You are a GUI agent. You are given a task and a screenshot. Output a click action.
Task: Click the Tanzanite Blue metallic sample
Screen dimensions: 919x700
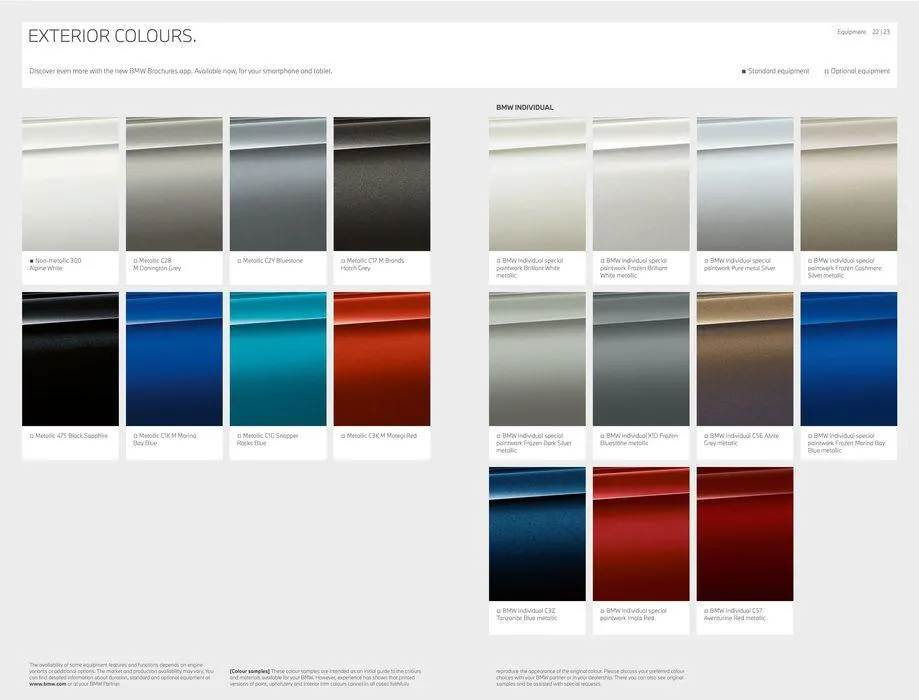[537, 534]
